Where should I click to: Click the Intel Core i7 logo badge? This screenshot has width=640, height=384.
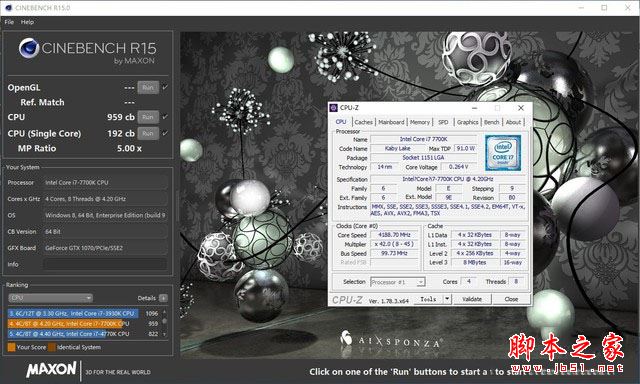503,153
